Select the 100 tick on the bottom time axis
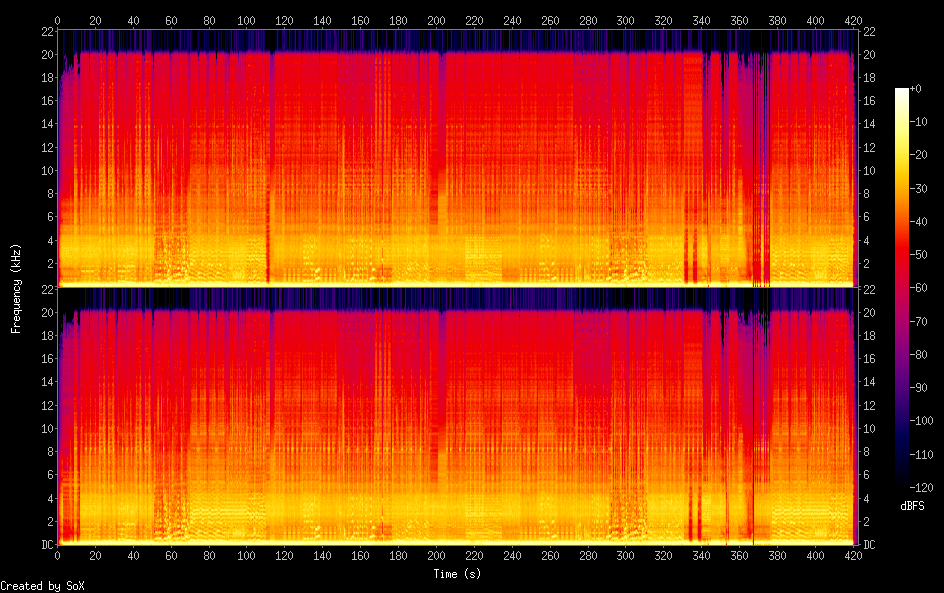 point(247,556)
